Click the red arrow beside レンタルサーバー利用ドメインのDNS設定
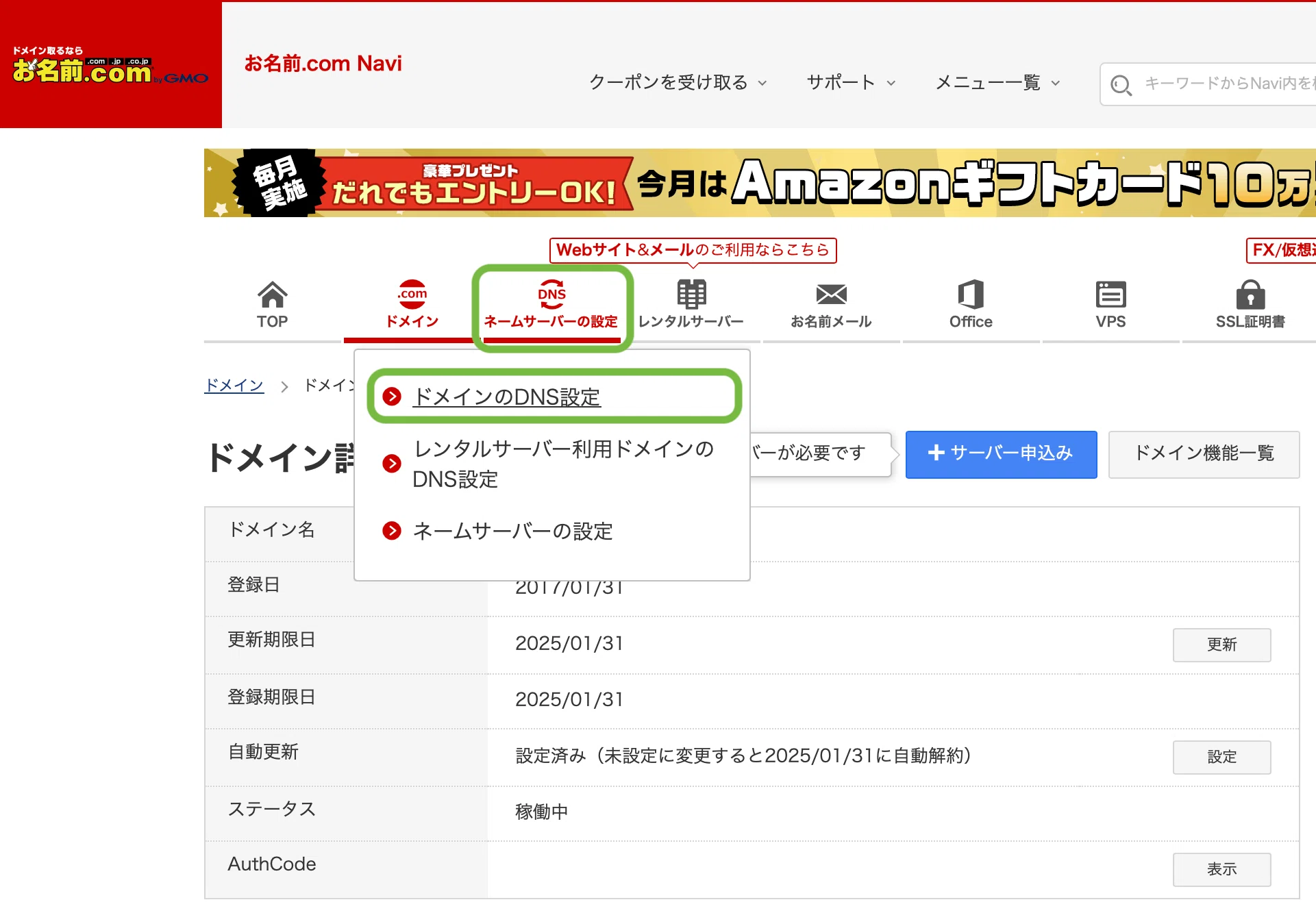The image size is (1316, 913). click(x=392, y=464)
